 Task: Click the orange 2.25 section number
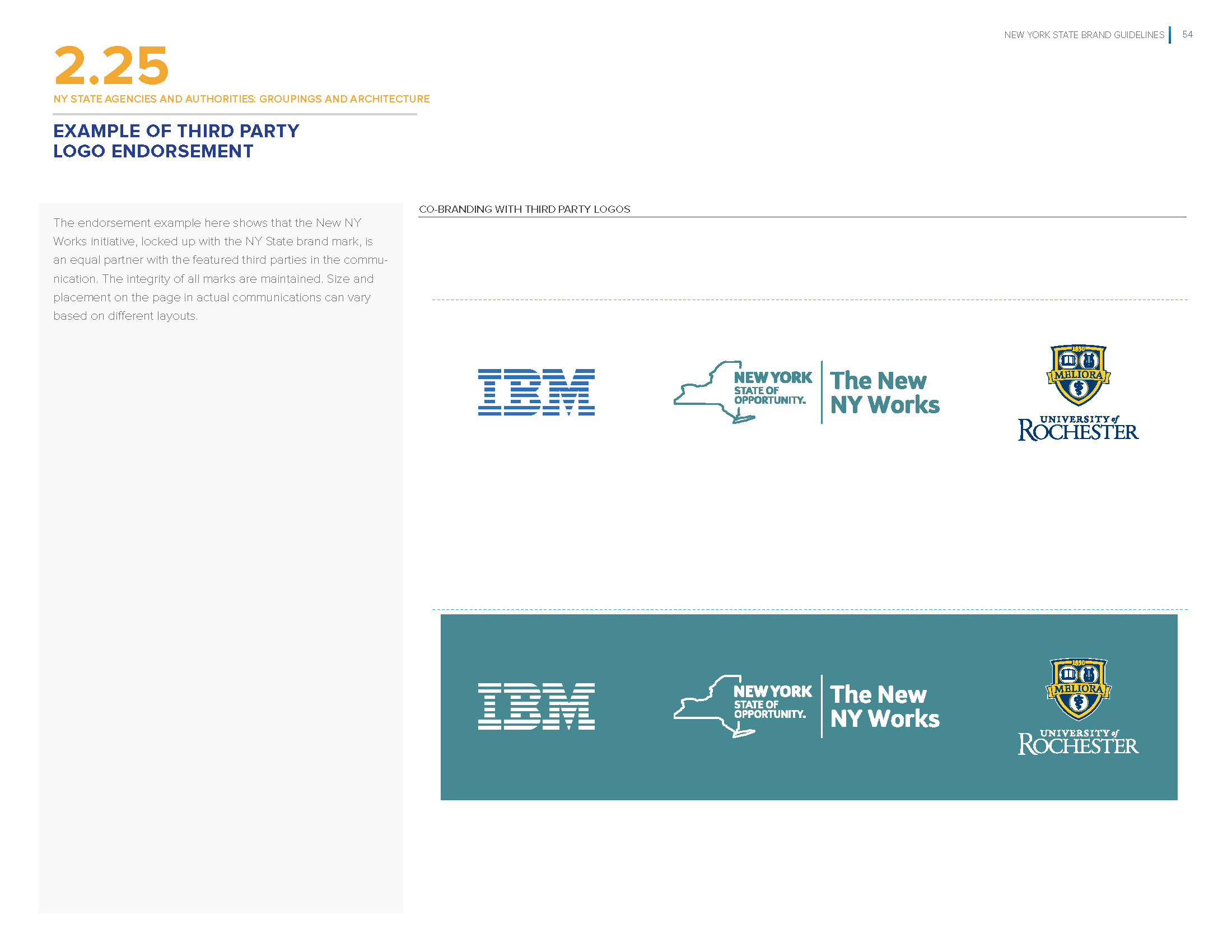pyautogui.click(x=111, y=66)
